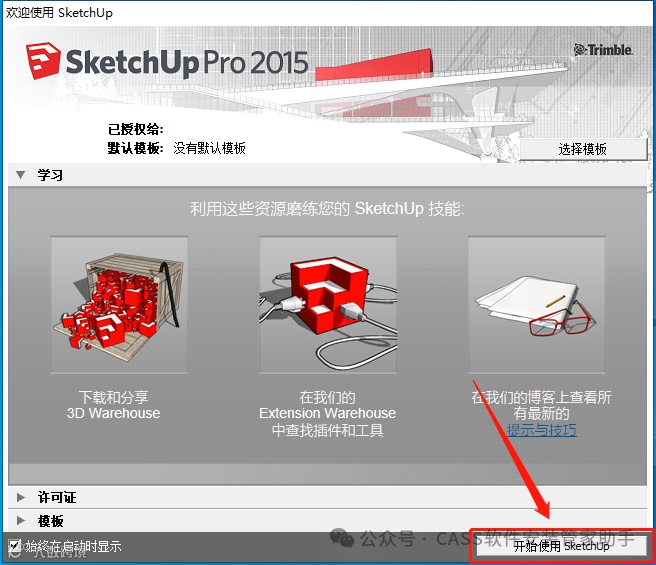Click the 没有默认模板 template value
The height and width of the screenshot is (565, 656).
(210, 148)
